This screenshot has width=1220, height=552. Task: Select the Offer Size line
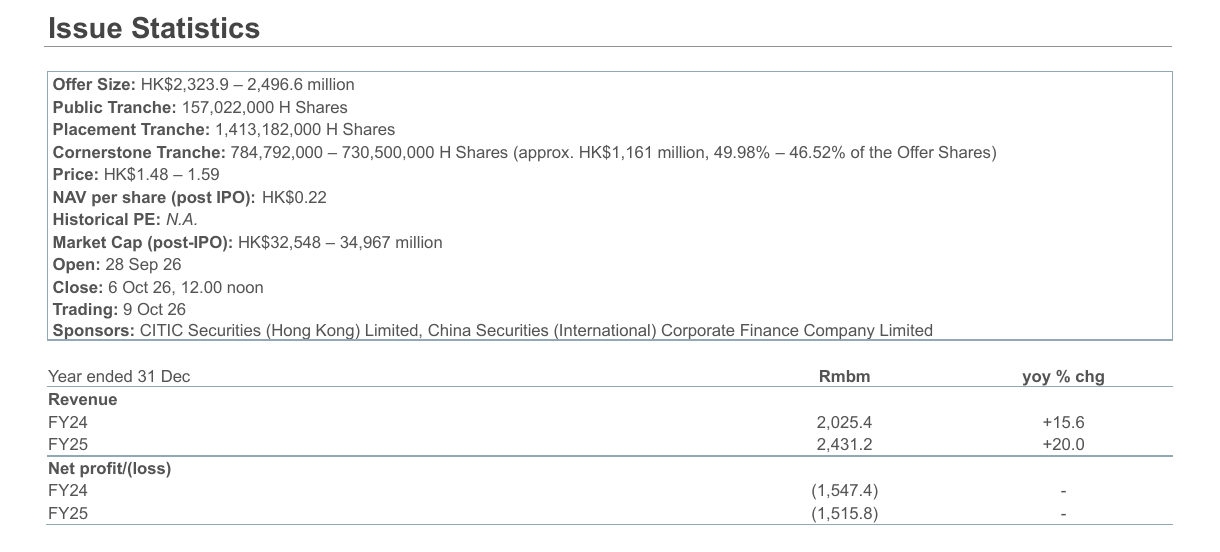pyautogui.click(x=203, y=85)
